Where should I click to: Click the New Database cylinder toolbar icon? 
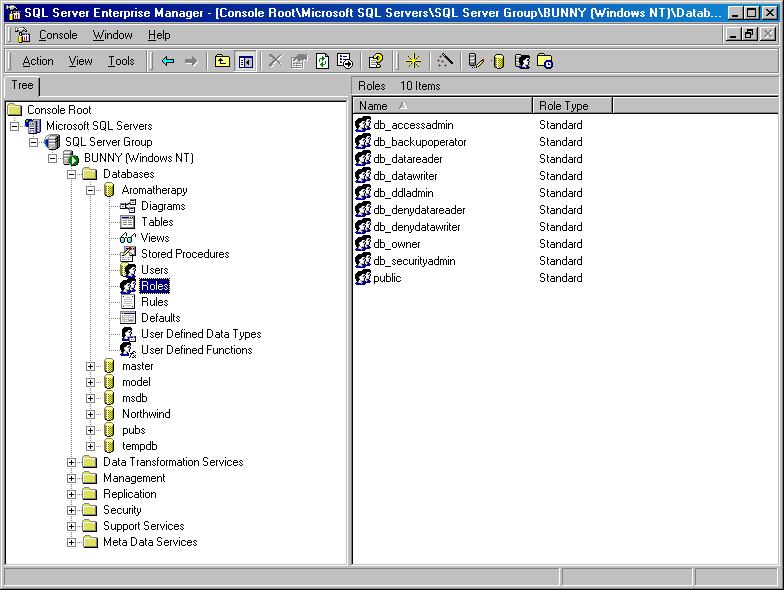click(498, 62)
